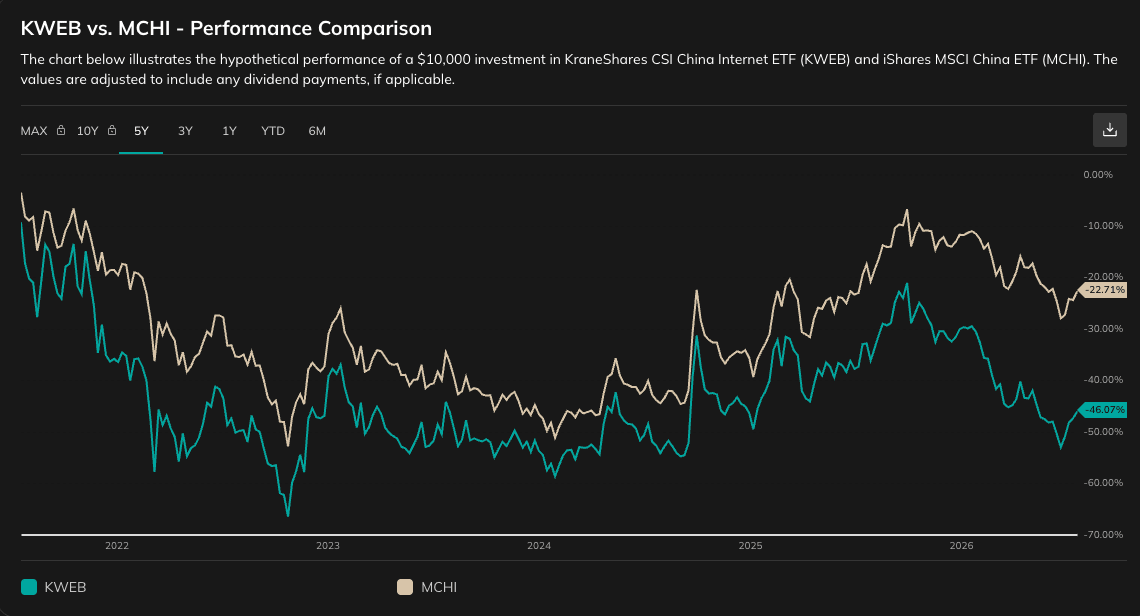Toggle the MCHI series beige legend swatch
This screenshot has height=616, width=1140.
point(405,587)
